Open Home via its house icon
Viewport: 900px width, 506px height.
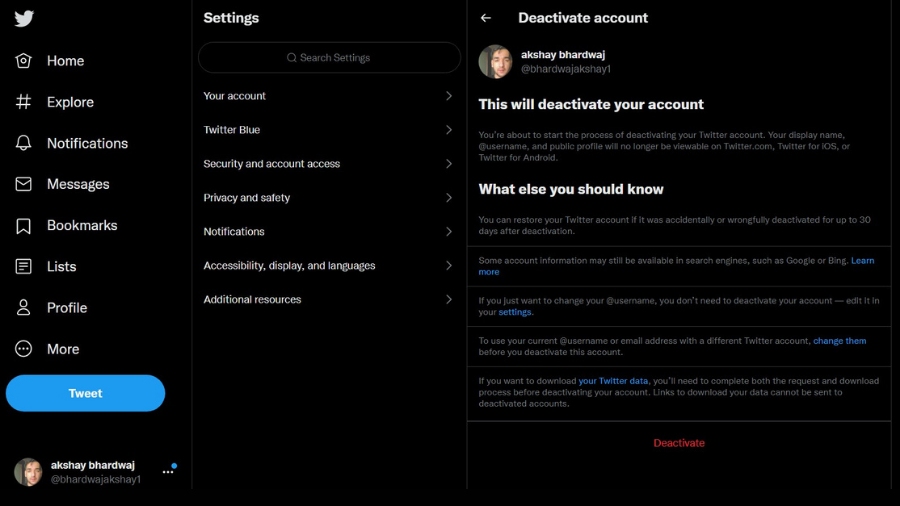[x=24, y=61]
